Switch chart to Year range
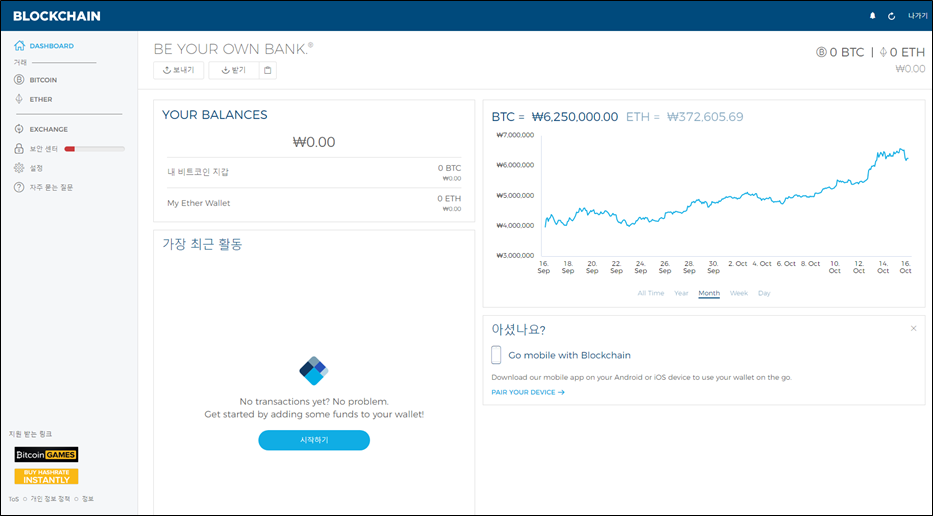The height and width of the screenshot is (516, 933). (x=681, y=293)
